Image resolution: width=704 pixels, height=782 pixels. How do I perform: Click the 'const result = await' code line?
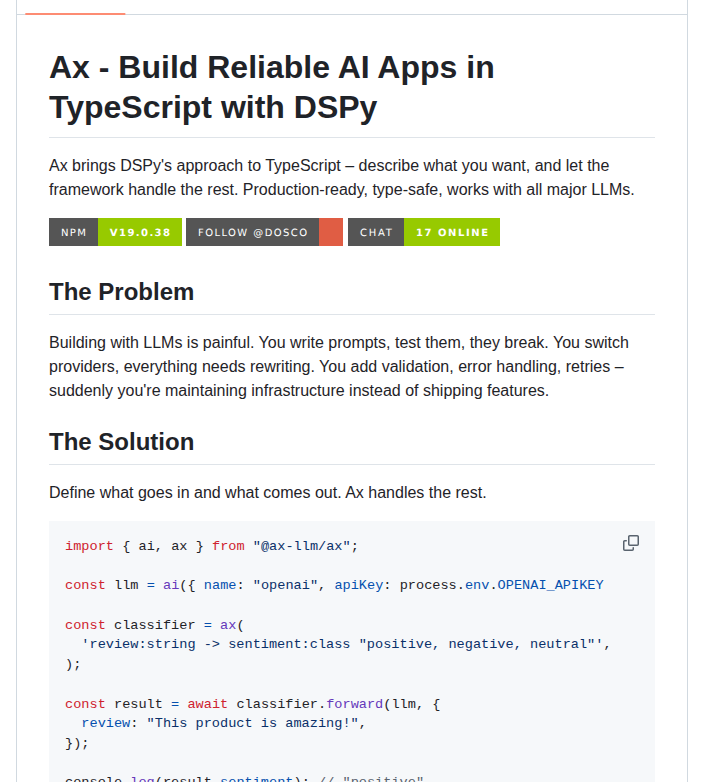252,704
